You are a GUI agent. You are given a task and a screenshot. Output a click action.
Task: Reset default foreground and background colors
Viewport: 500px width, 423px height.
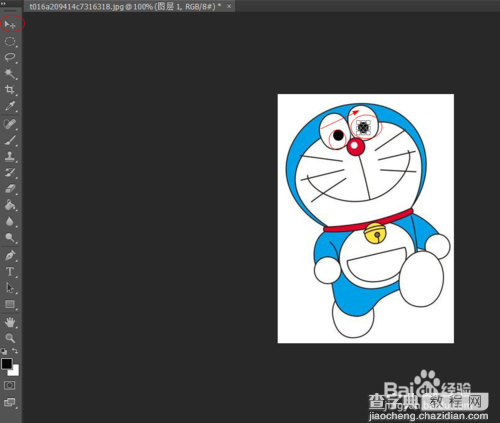(4, 351)
